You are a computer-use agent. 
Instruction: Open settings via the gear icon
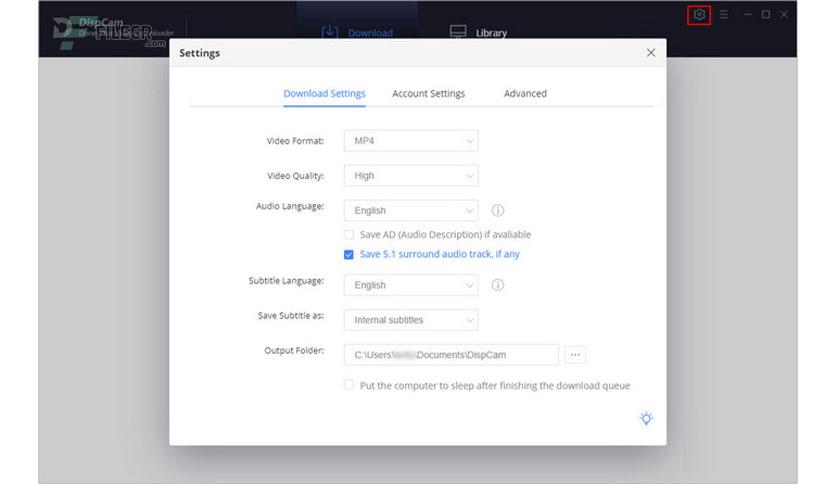[699, 15]
